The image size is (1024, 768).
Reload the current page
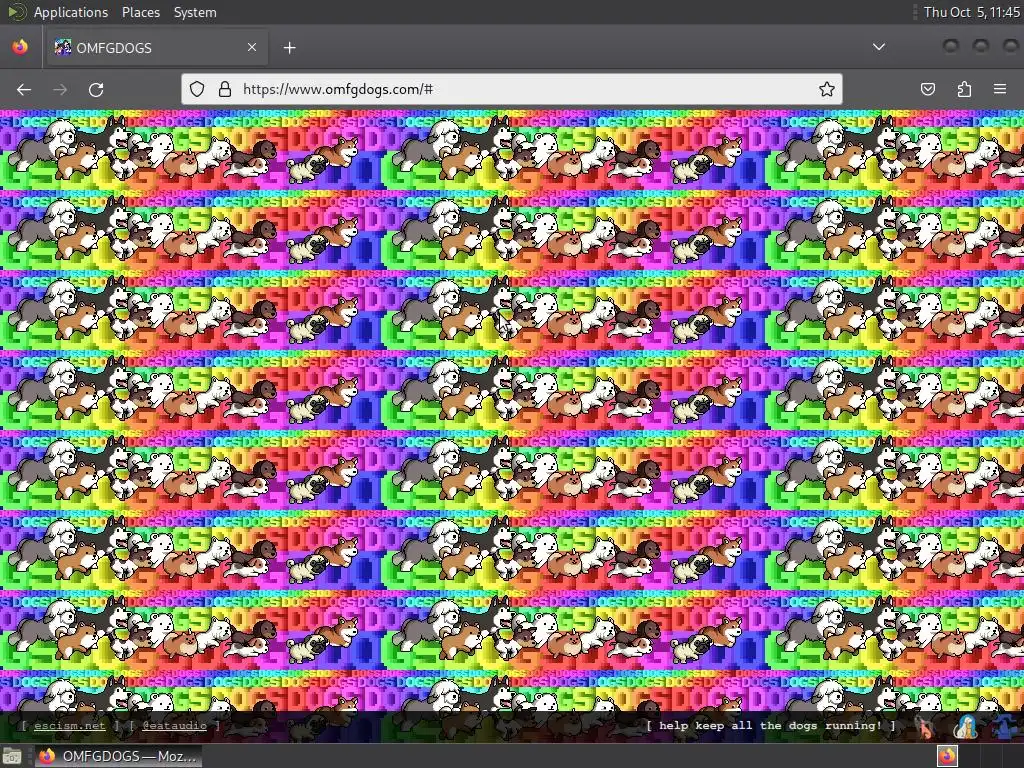(96, 89)
